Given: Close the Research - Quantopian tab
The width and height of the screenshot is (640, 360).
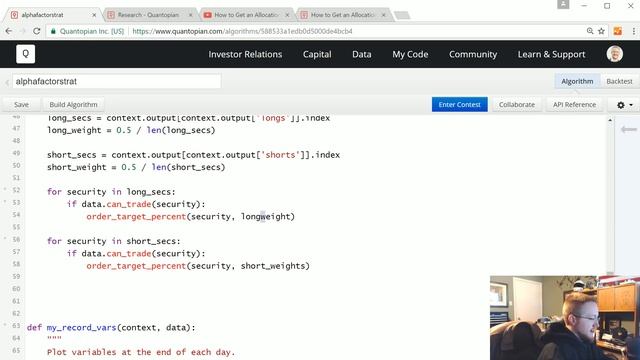Looking at the screenshot, I should (x=190, y=15).
